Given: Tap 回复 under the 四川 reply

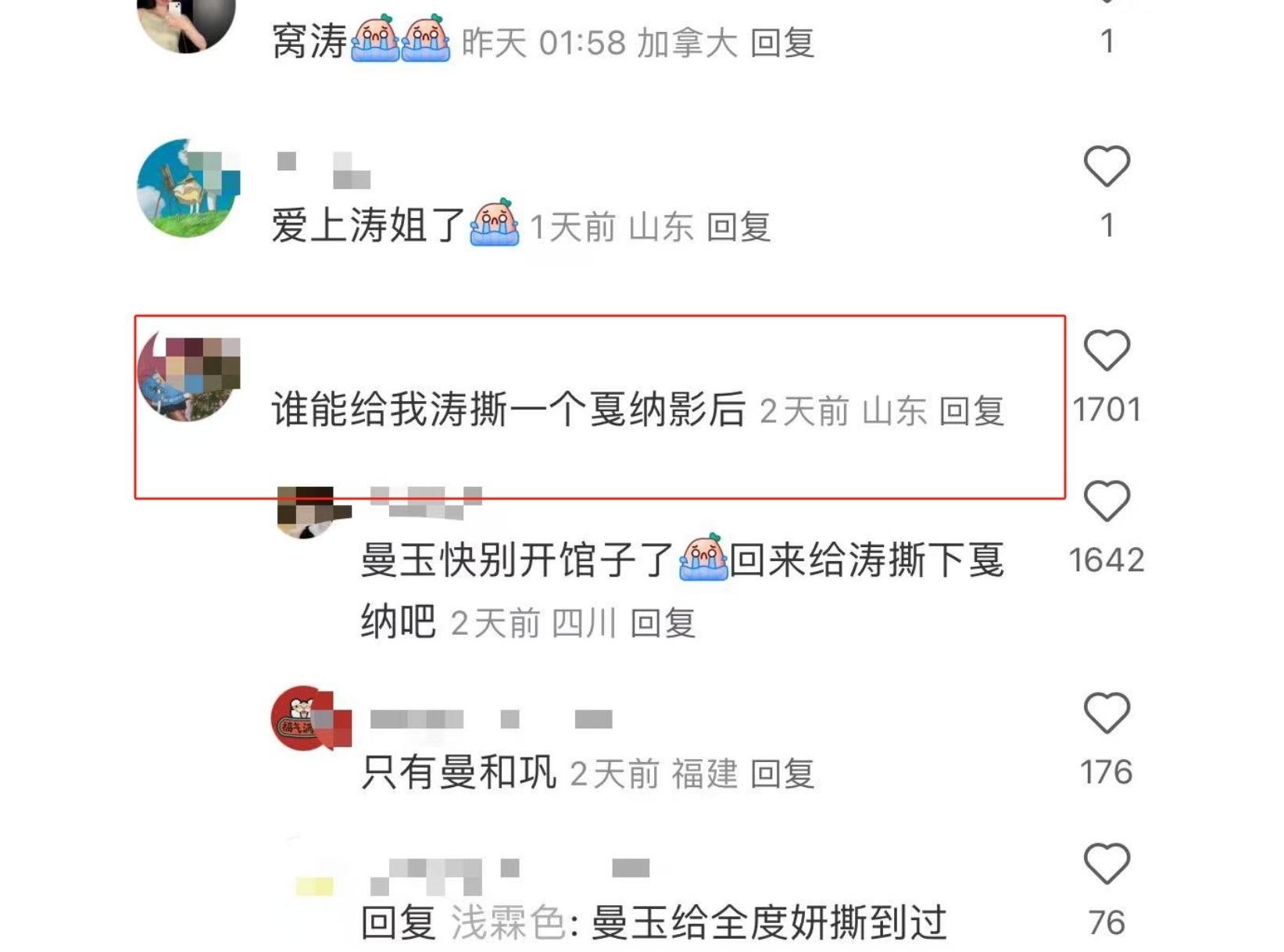Looking at the screenshot, I should coord(663,624).
